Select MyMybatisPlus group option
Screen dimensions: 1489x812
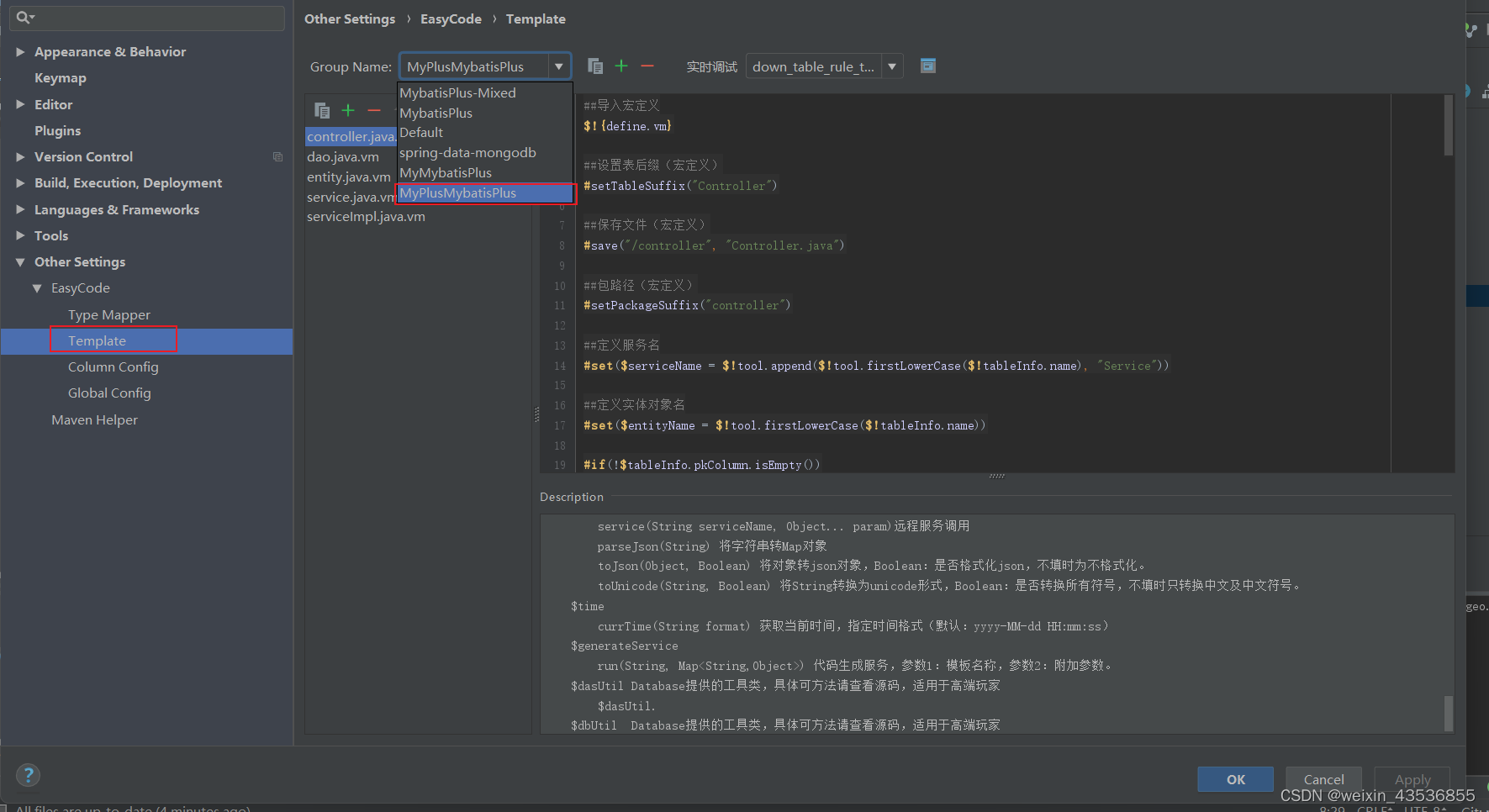pyautogui.click(x=484, y=172)
